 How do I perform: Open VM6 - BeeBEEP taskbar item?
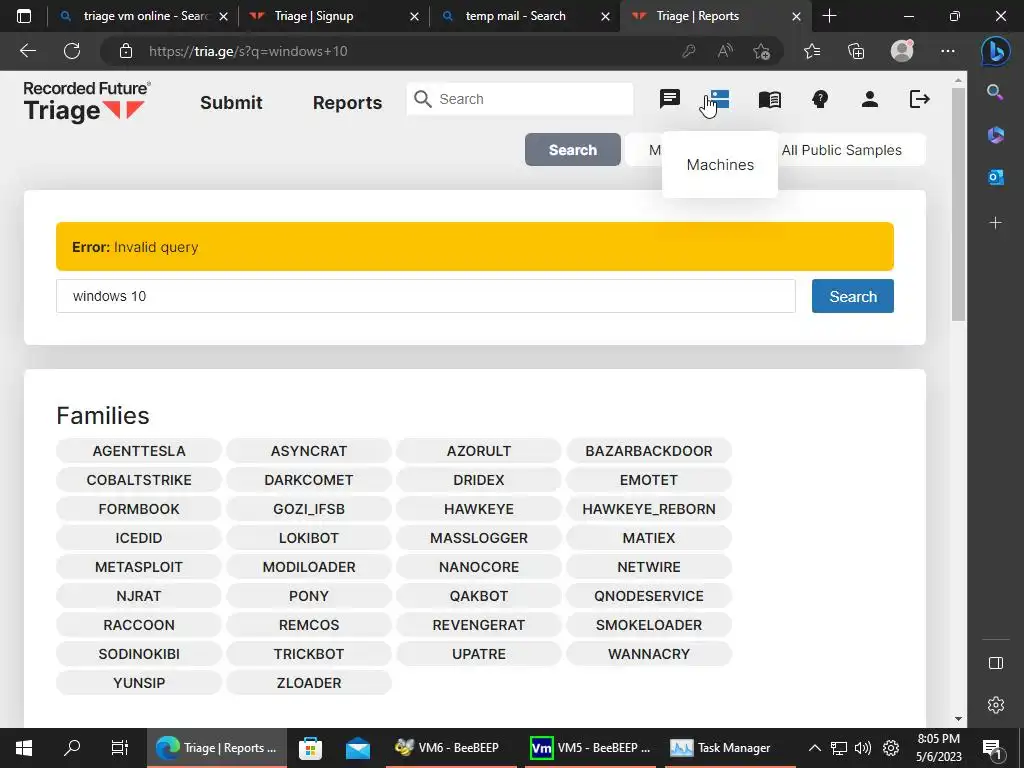pos(449,748)
